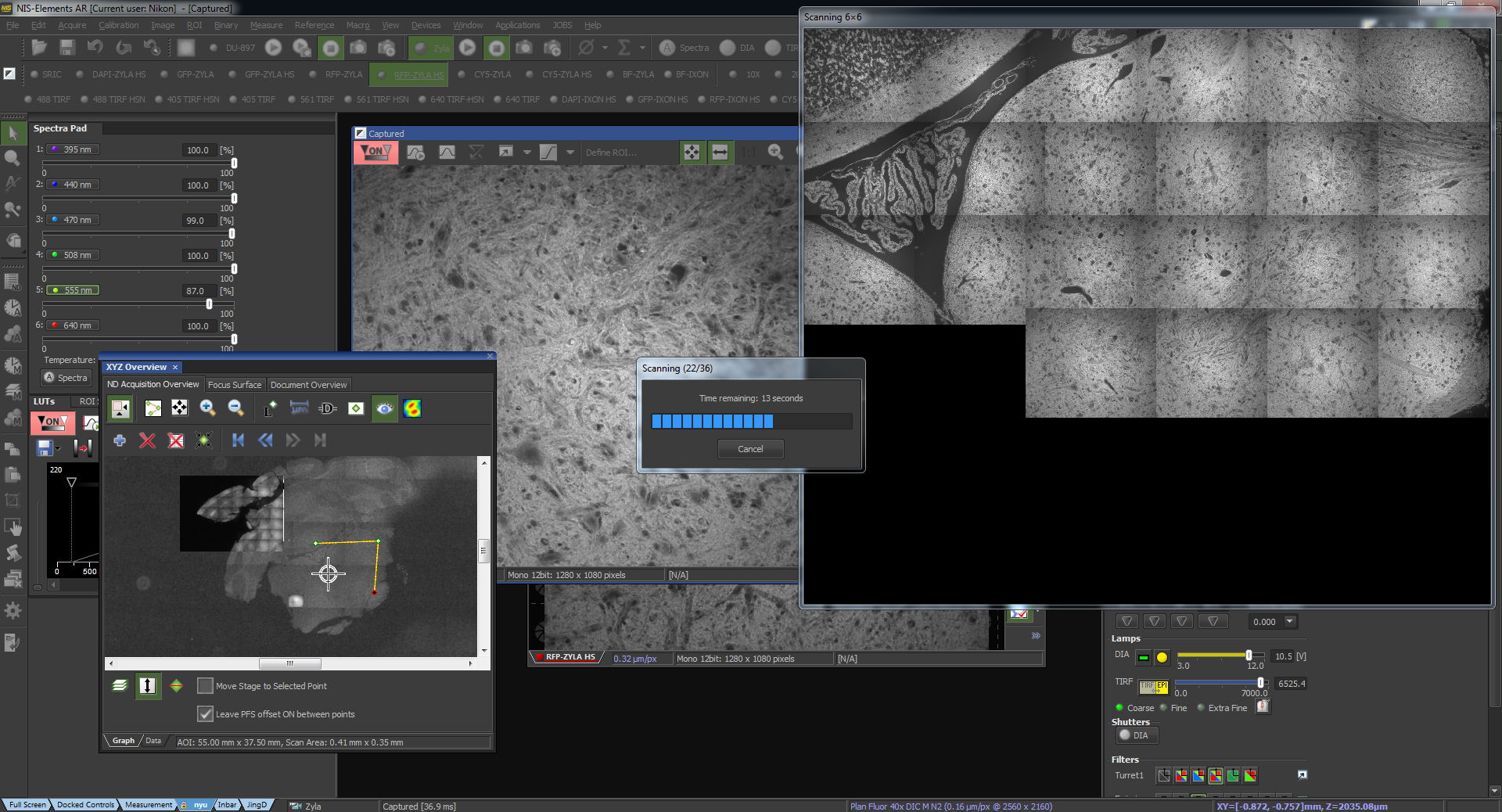
Task: Click the DIA lamp yellow circle button
Action: [1162, 657]
